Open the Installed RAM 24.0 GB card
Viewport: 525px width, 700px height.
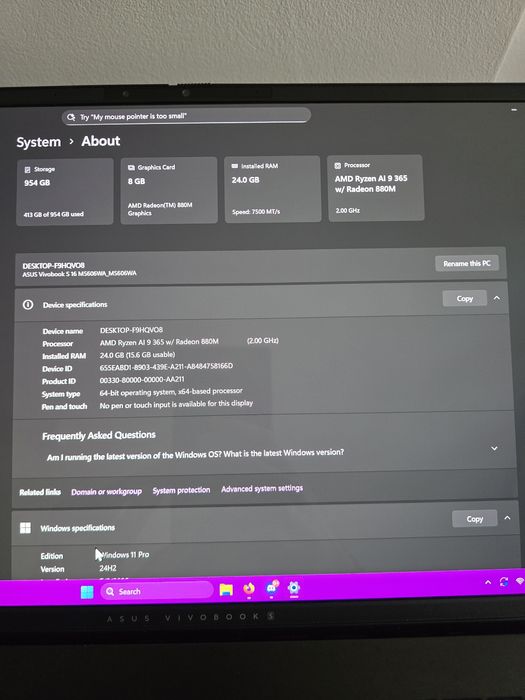coord(272,188)
